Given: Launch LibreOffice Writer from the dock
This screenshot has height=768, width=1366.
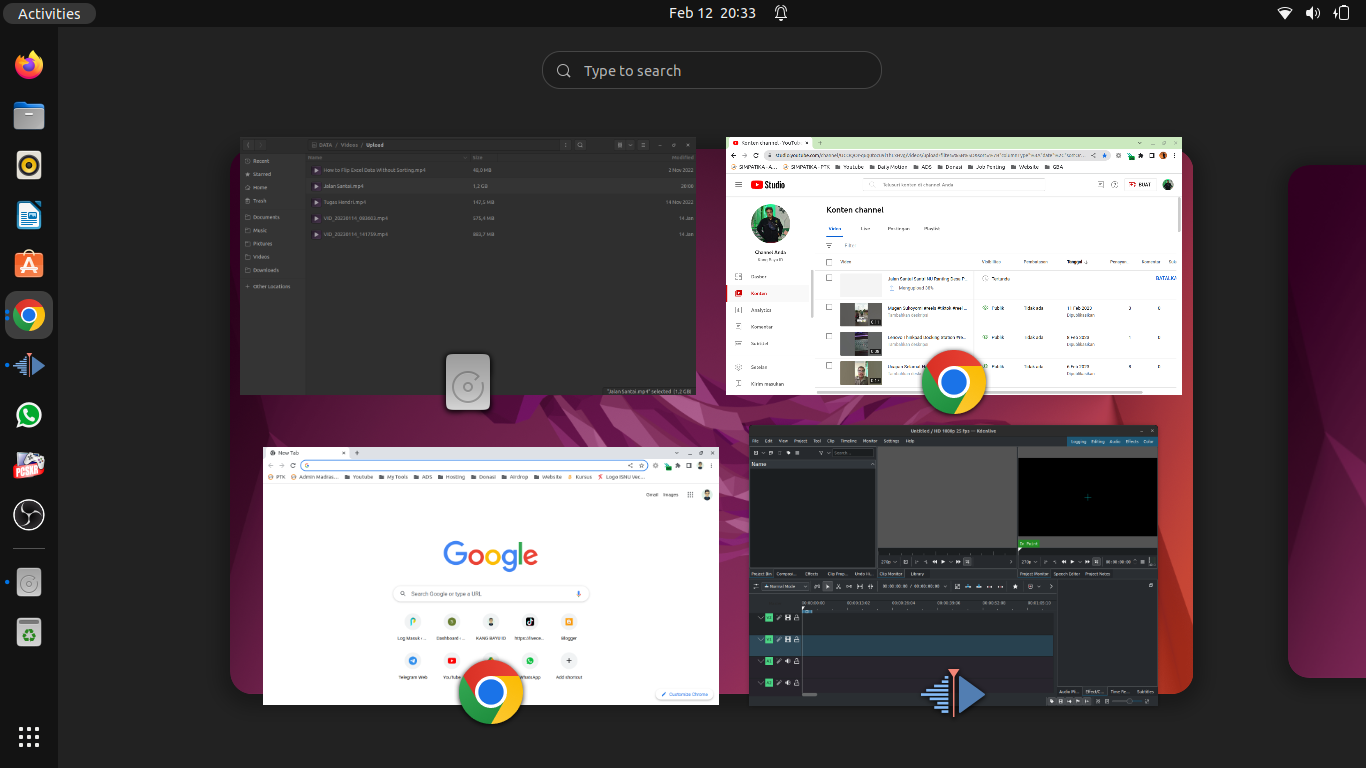Looking at the screenshot, I should coord(29,215).
